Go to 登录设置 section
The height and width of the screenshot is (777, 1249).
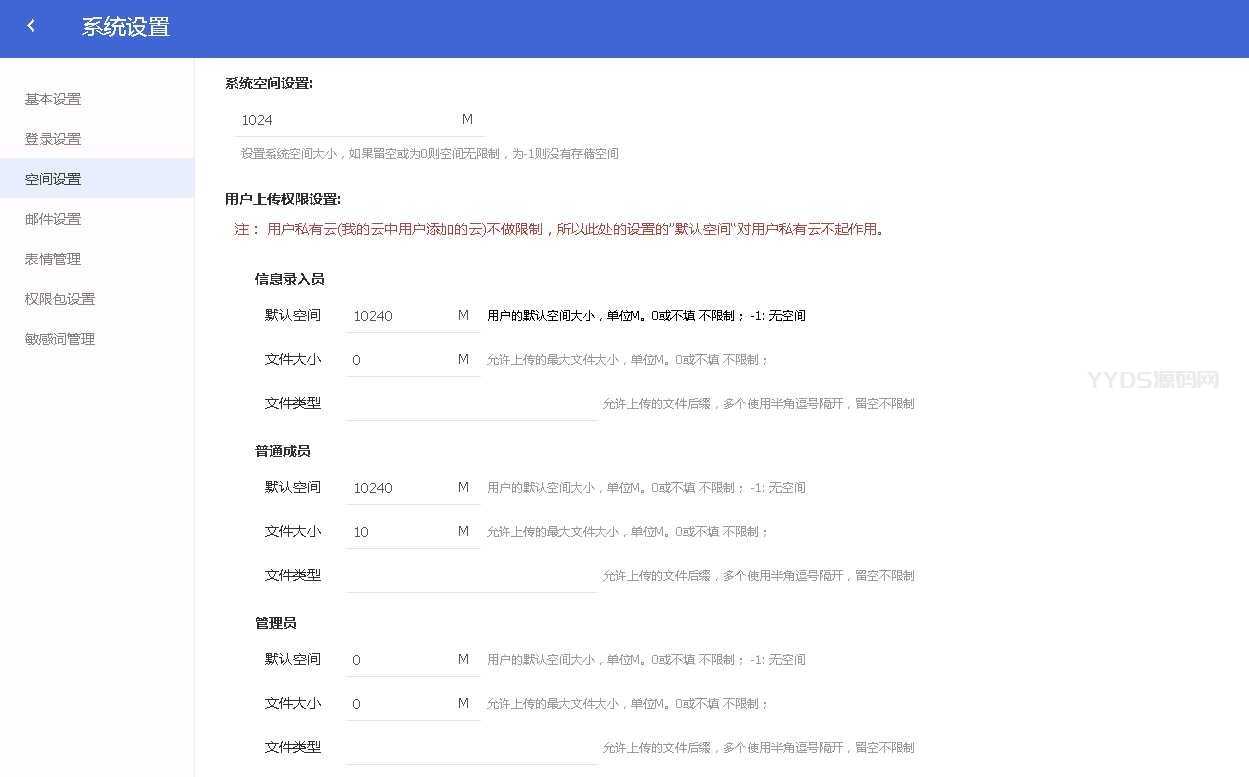tap(53, 139)
